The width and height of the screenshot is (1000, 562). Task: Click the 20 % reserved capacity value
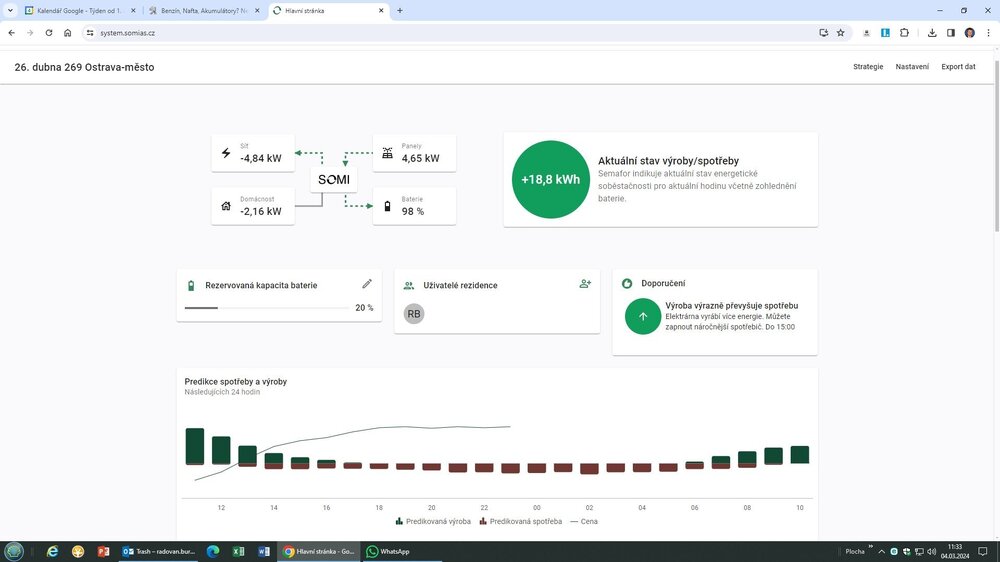(x=364, y=307)
